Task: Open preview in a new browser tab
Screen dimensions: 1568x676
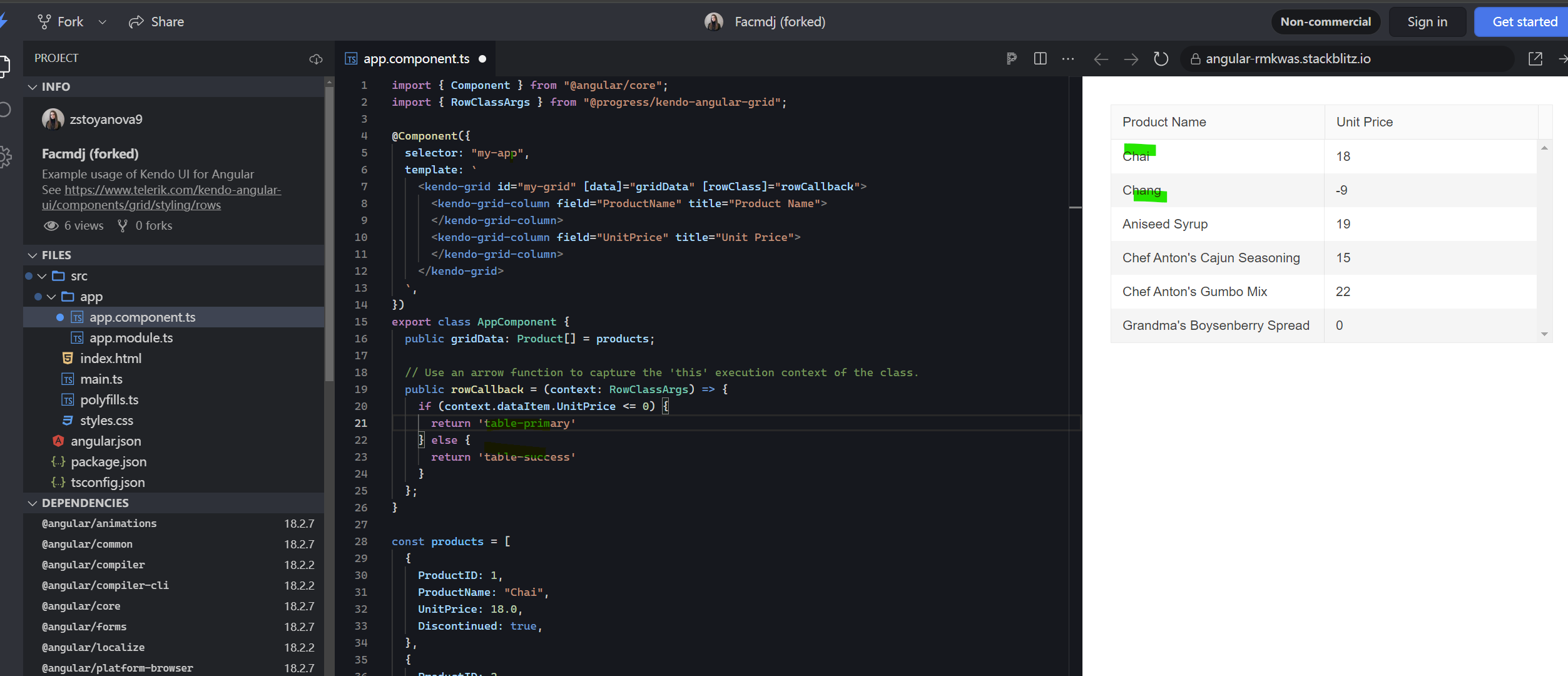Action: tap(1535, 58)
